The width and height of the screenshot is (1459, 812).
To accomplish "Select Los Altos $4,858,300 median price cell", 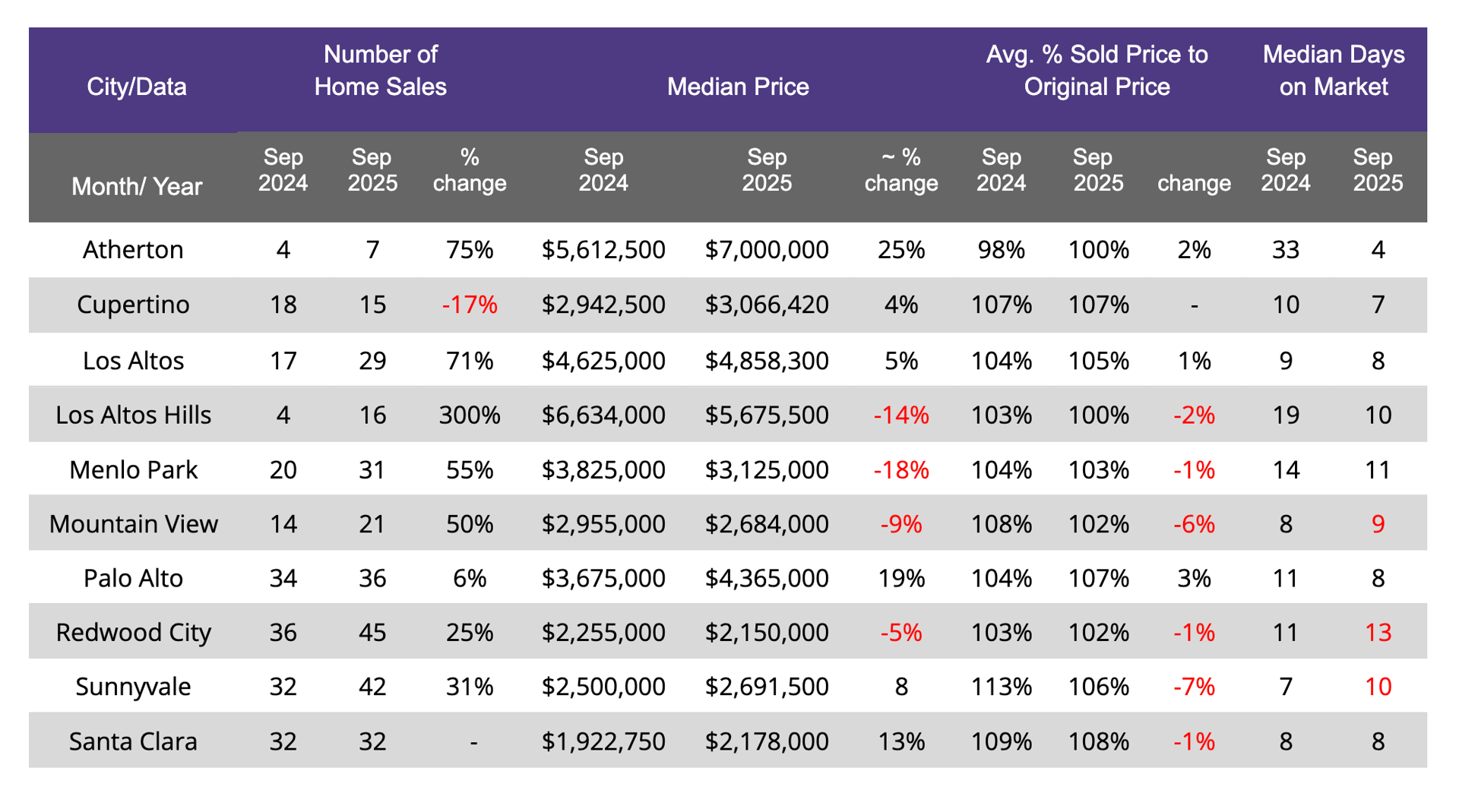I will tap(766, 360).
